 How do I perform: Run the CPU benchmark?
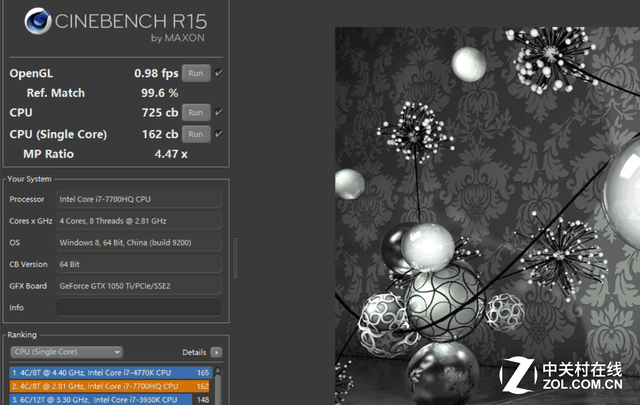tap(196, 112)
